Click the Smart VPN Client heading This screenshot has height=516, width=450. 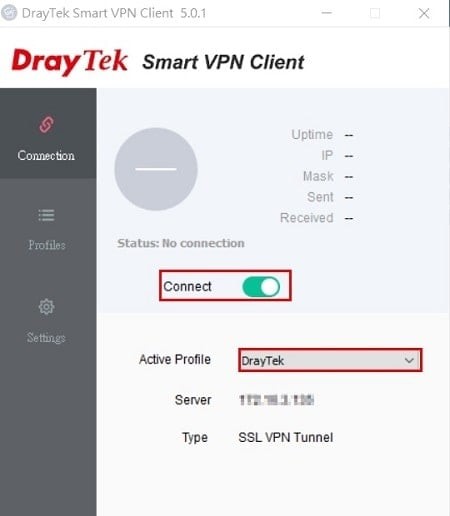coord(223,62)
